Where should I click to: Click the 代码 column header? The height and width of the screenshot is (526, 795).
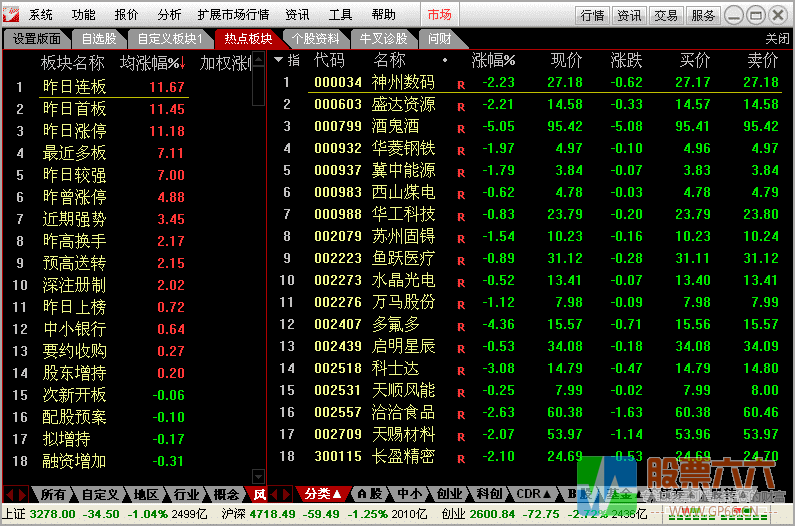(329, 60)
